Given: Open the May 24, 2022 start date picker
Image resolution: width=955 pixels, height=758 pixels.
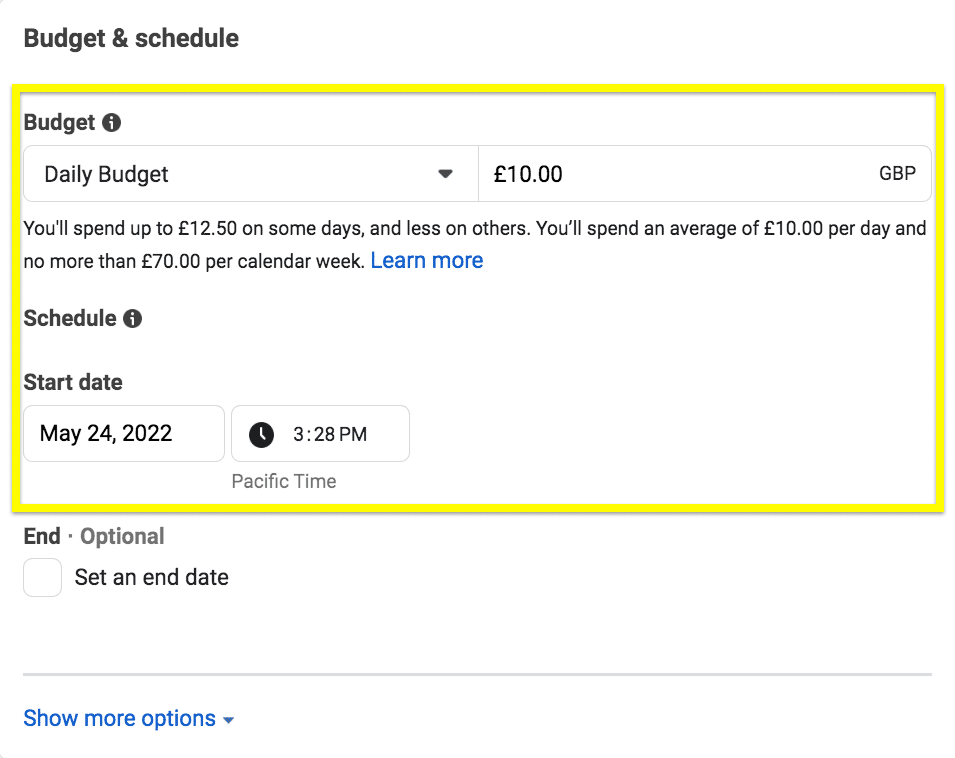Looking at the screenshot, I should (x=124, y=433).
